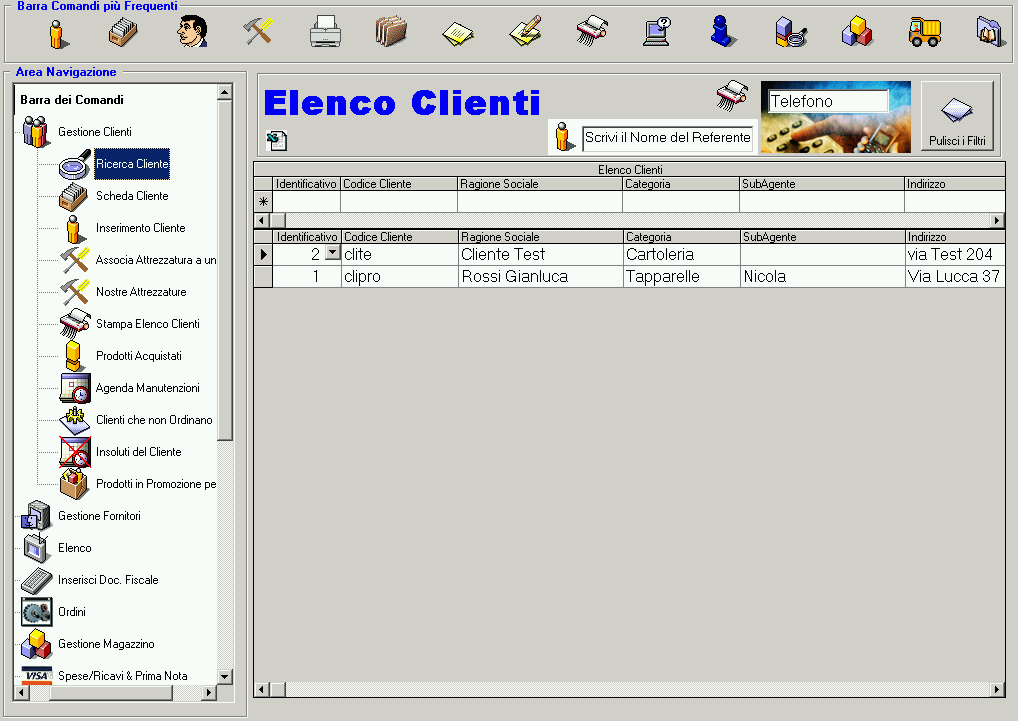Open the card file box toolbar icon
This screenshot has width=1018, height=721.
coord(123,32)
